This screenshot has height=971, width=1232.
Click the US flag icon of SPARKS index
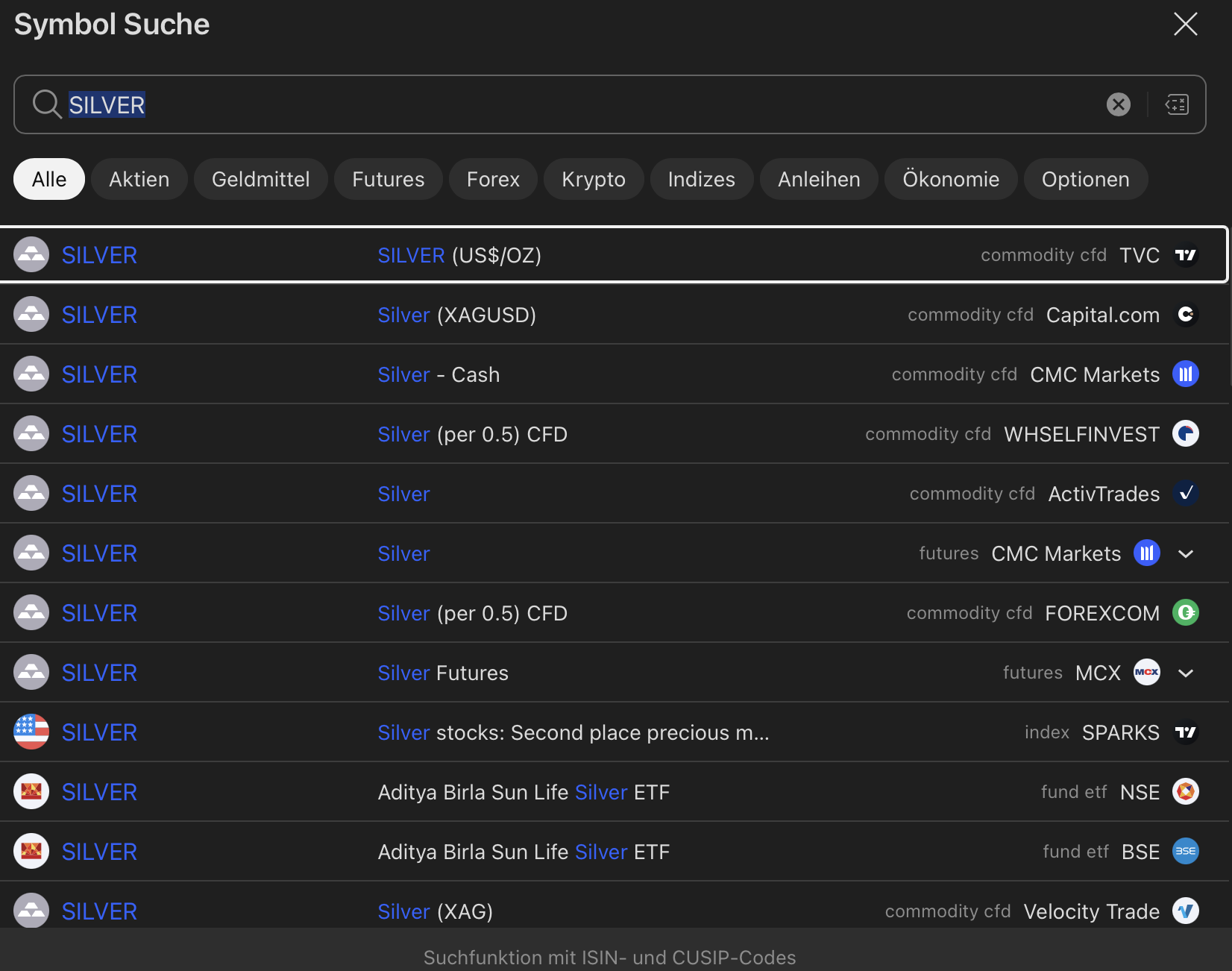pyautogui.click(x=31, y=732)
